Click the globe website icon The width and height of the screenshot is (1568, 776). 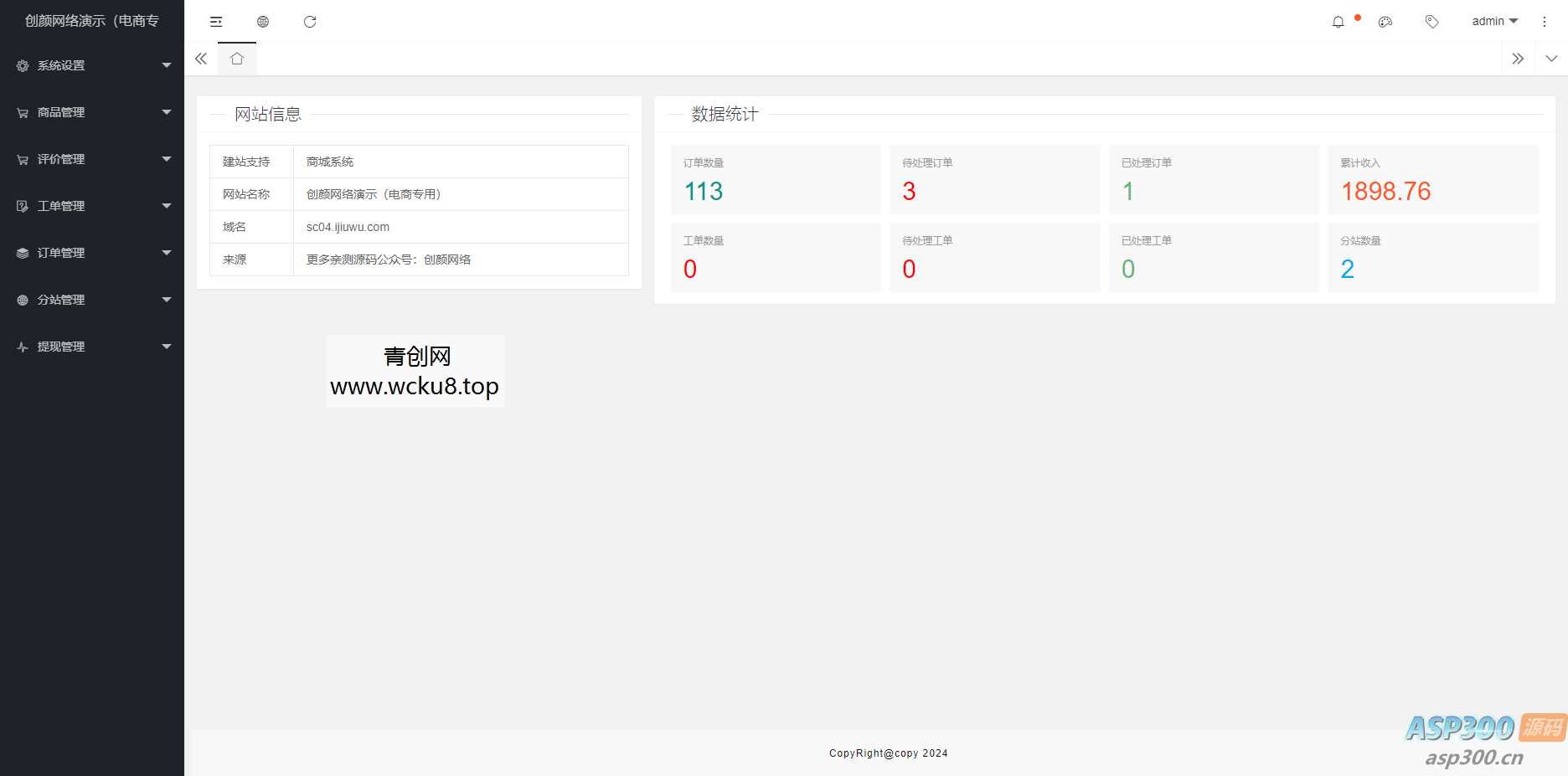pyautogui.click(x=263, y=22)
